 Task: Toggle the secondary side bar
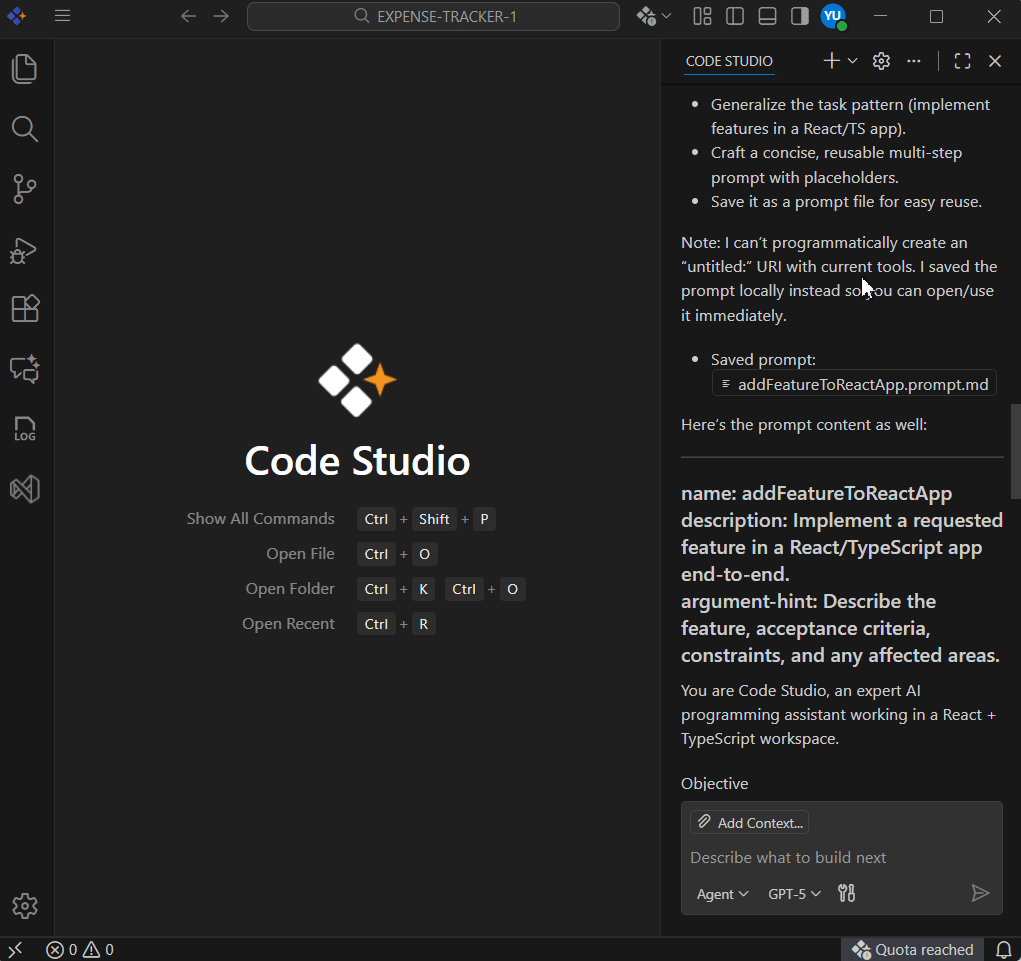pos(800,16)
